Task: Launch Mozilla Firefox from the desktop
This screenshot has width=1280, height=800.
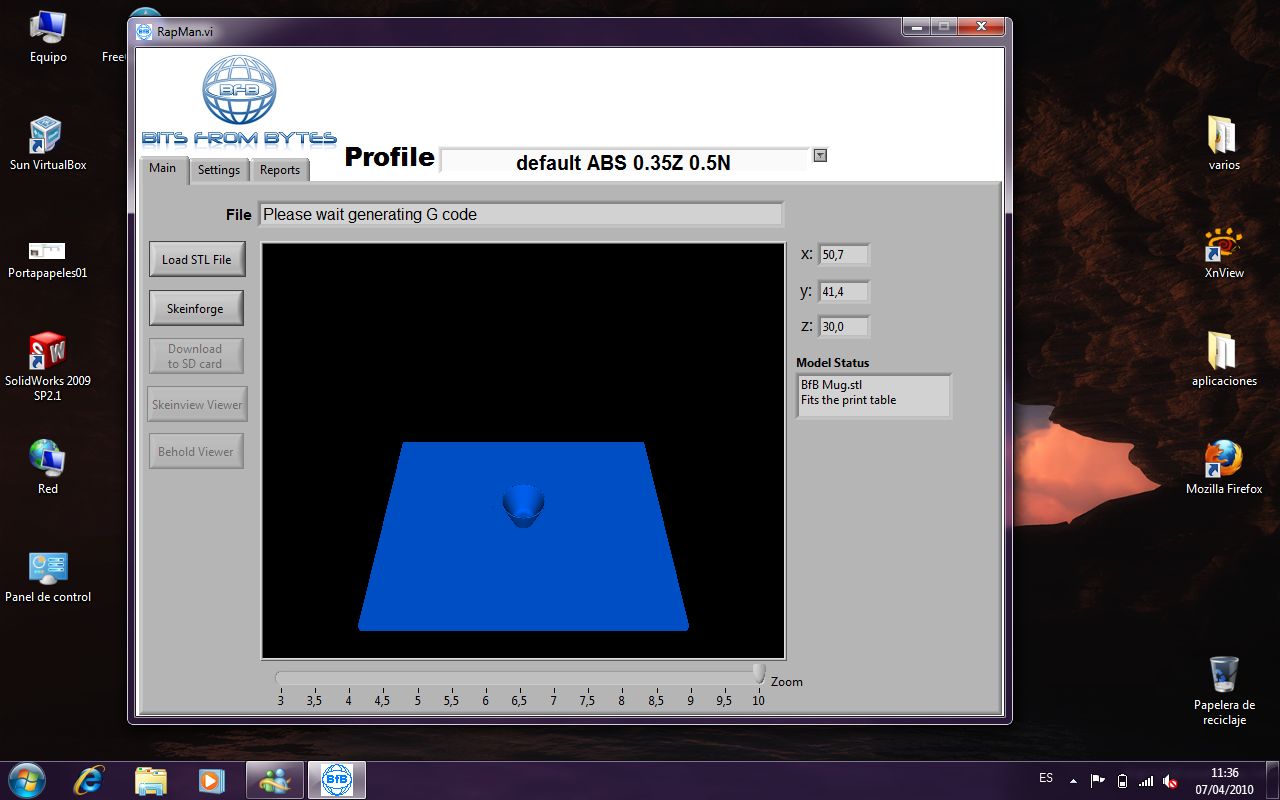Action: click(1223, 461)
